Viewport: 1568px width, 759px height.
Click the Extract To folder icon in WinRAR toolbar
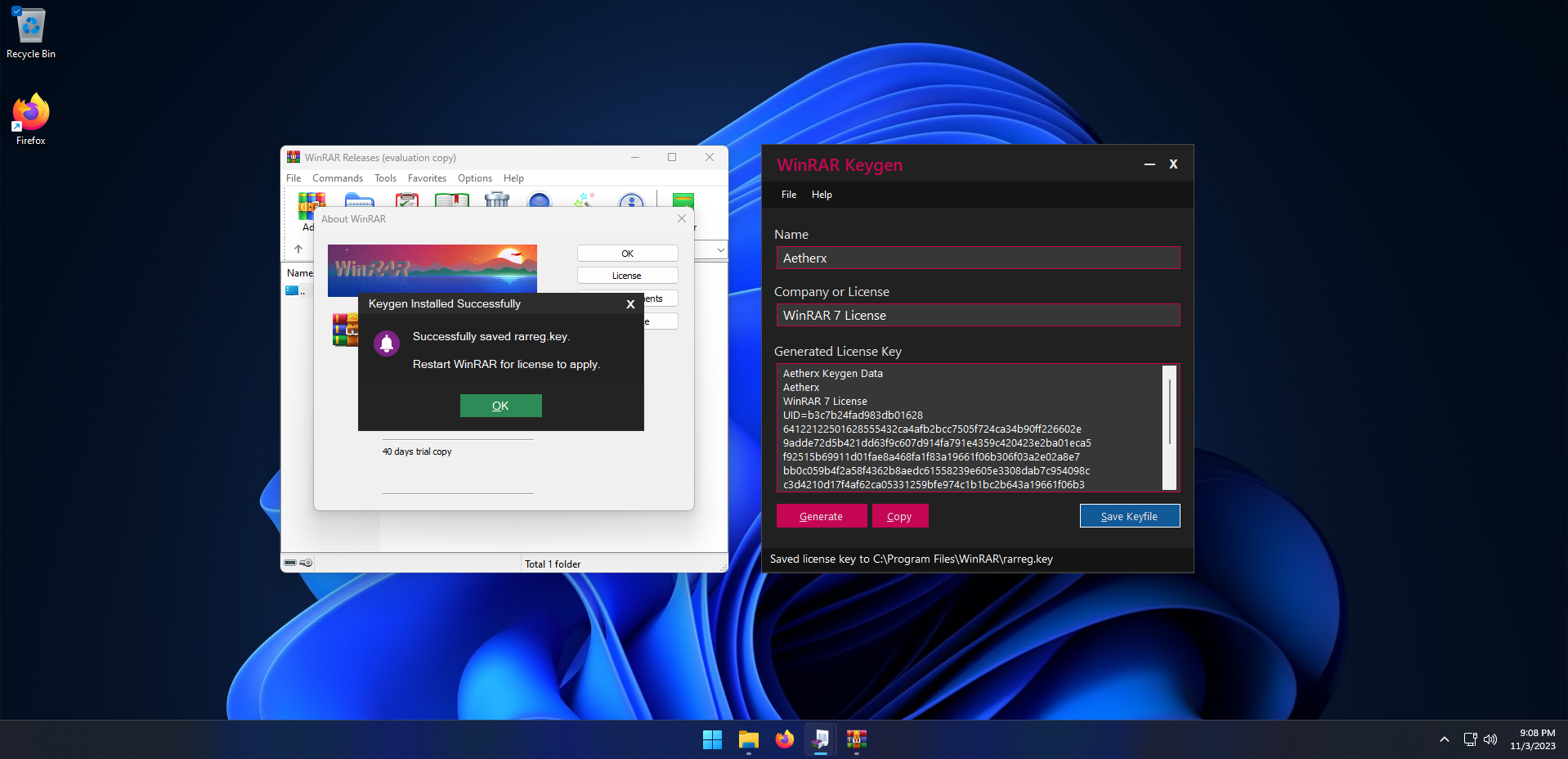click(x=359, y=200)
